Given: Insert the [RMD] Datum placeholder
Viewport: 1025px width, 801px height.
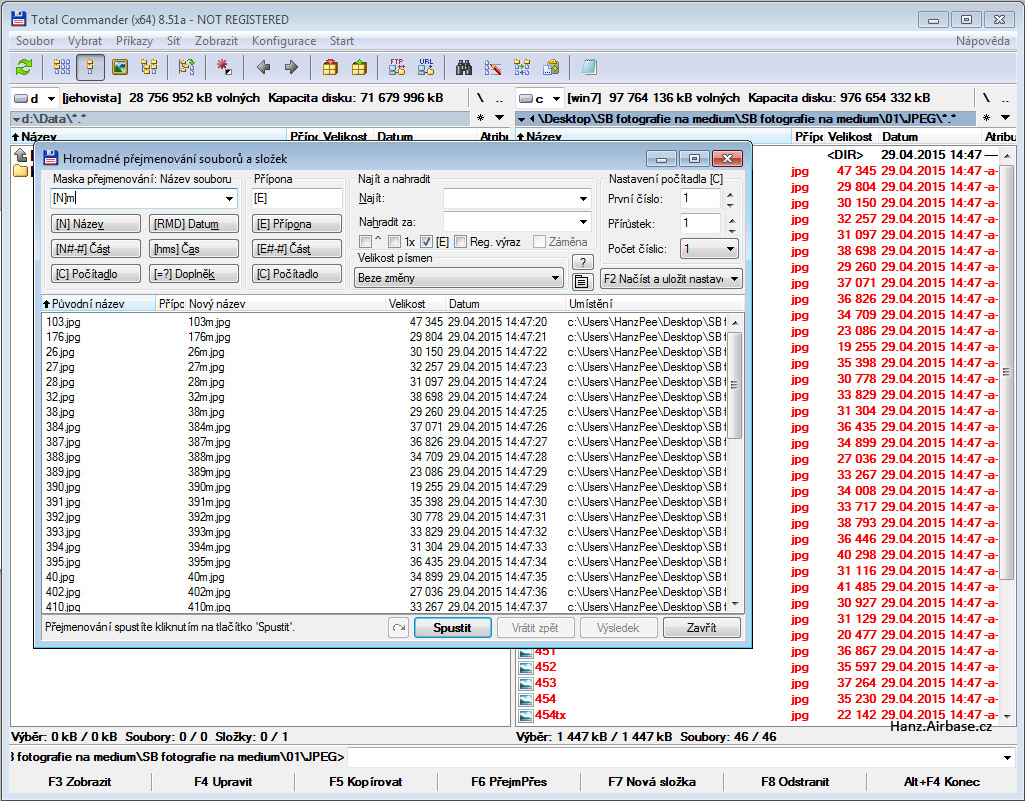Looking at the screenshot, I should coord(193,224).
